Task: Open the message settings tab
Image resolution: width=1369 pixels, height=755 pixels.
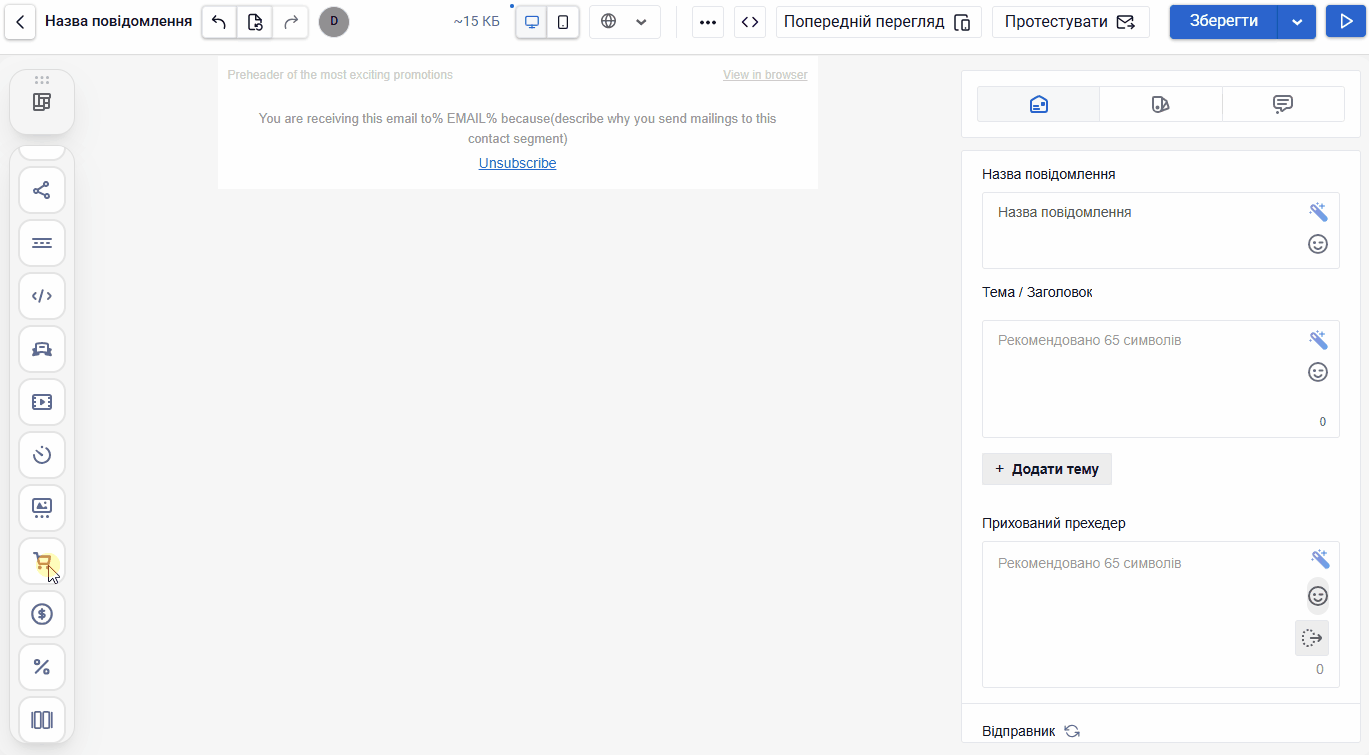Action: point(1038,104)
